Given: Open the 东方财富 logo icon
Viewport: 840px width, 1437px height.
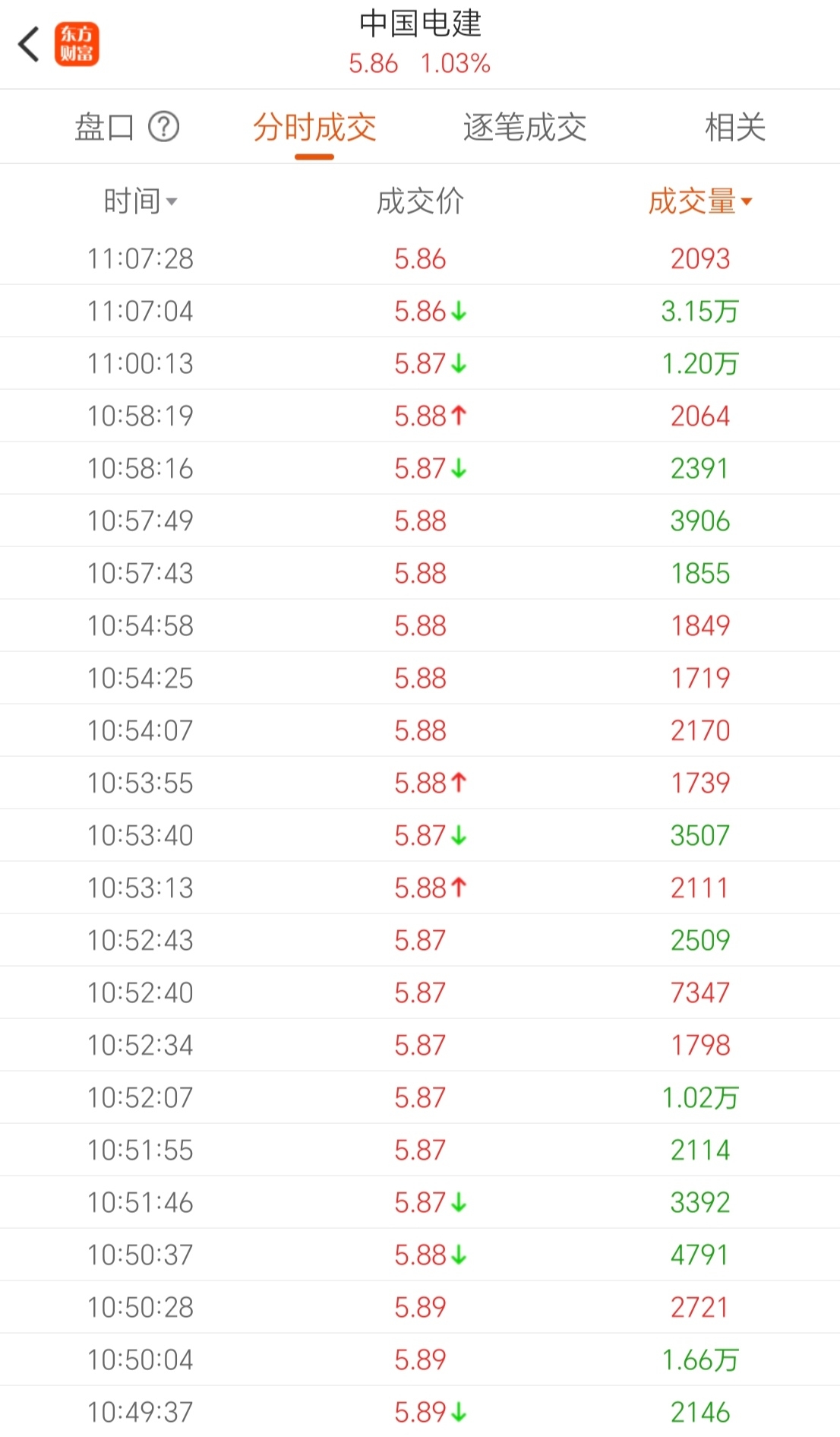Looking at the screenshot, I should (77, 44).
